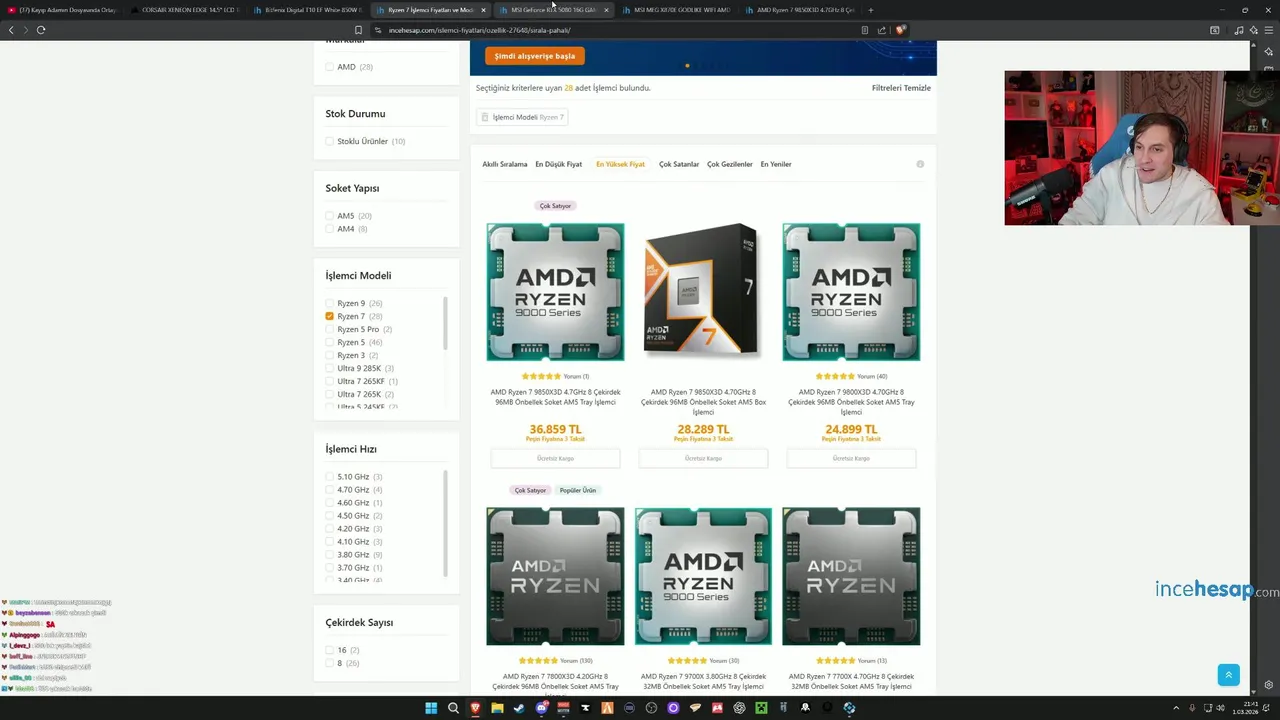
Task: Check Ryzen 5 Pro model filter
Action: point(329,329)
